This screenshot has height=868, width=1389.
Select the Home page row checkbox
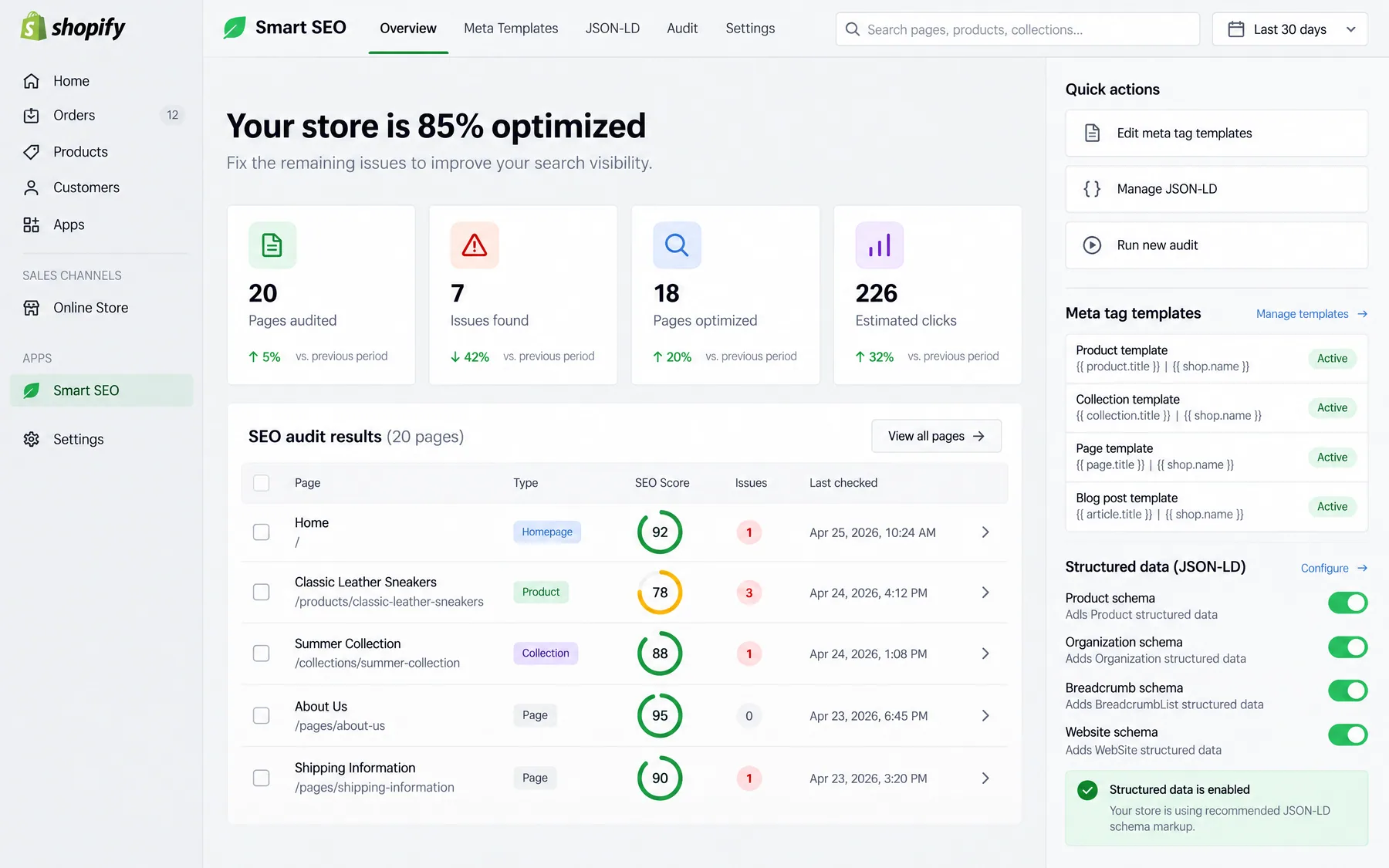coord(262,532)
